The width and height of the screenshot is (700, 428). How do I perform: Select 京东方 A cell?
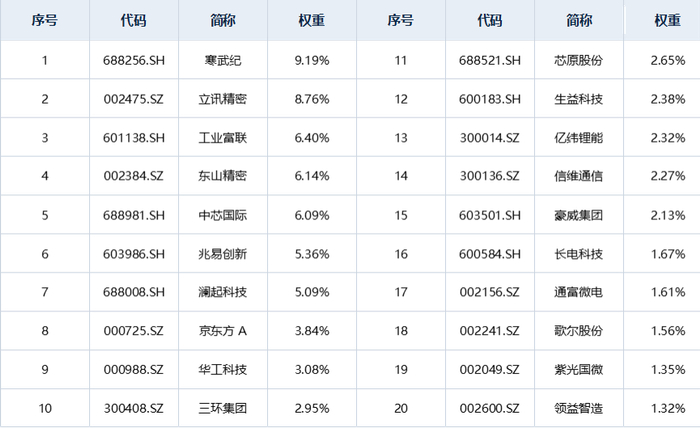[223, 331]
